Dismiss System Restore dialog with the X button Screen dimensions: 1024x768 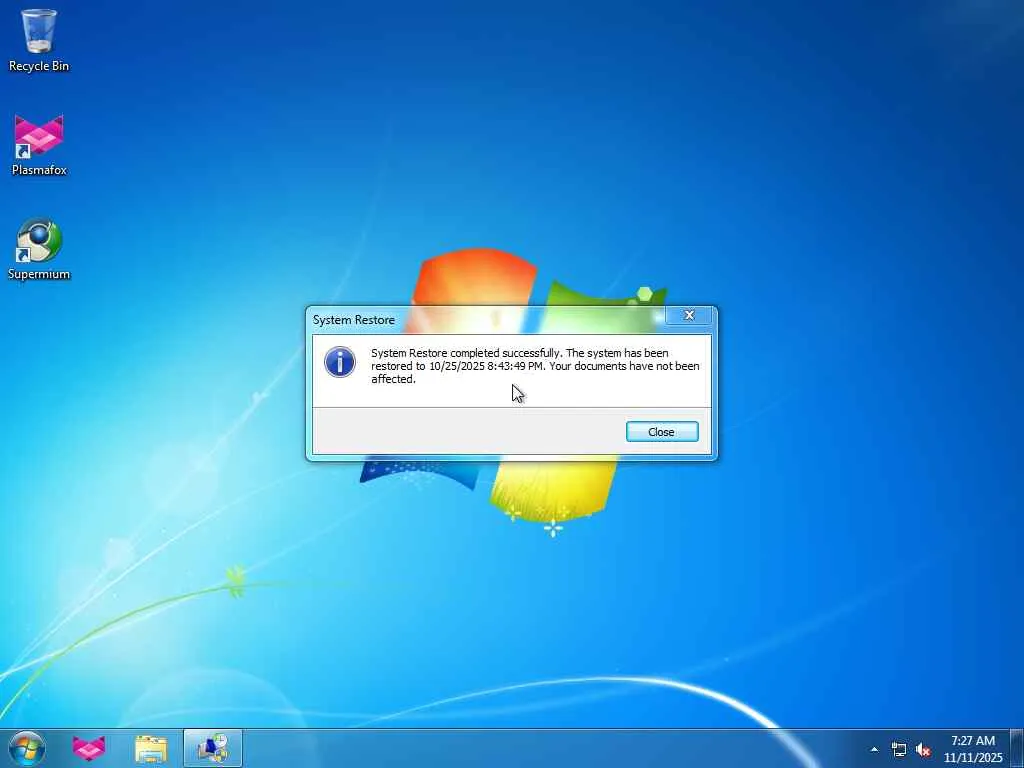[x=689, y=315]
